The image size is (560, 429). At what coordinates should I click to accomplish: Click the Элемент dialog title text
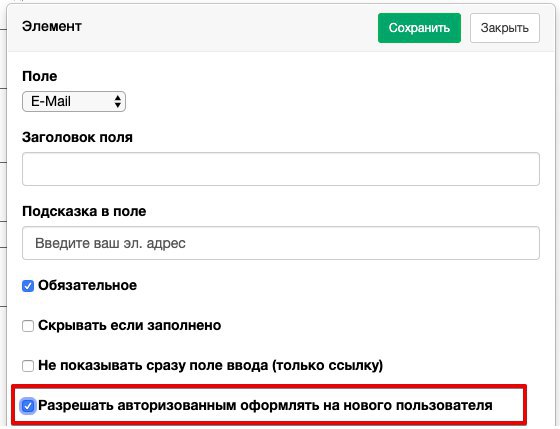(52, 26)
